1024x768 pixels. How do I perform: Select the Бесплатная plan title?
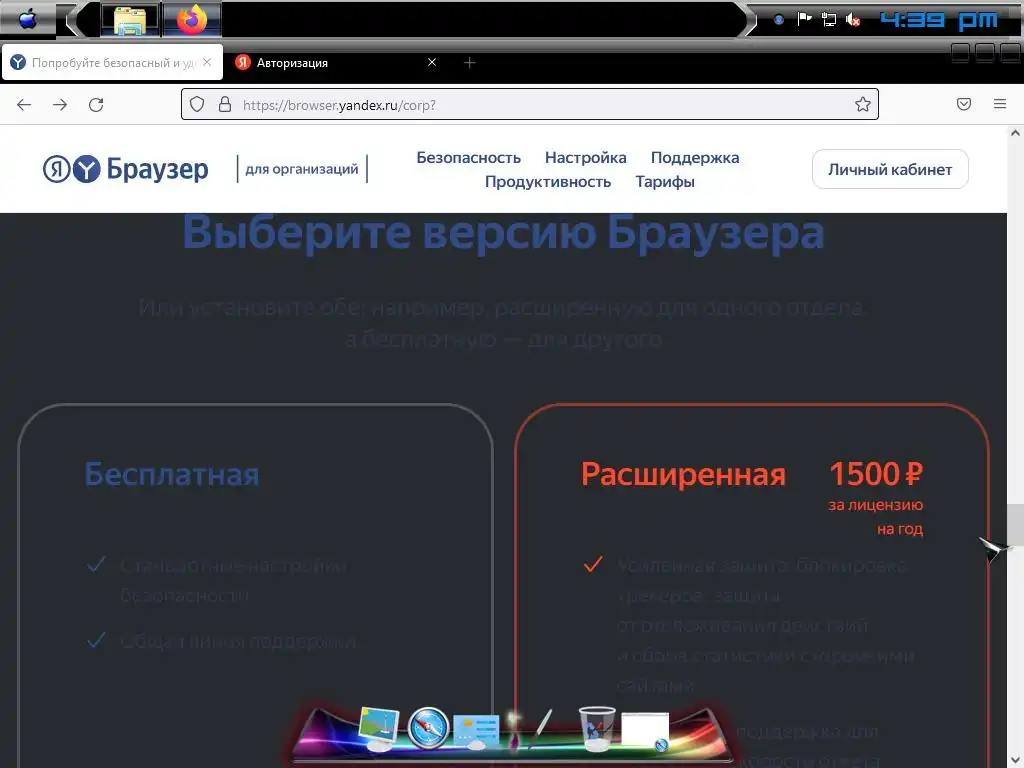click(x=172, y=474)
